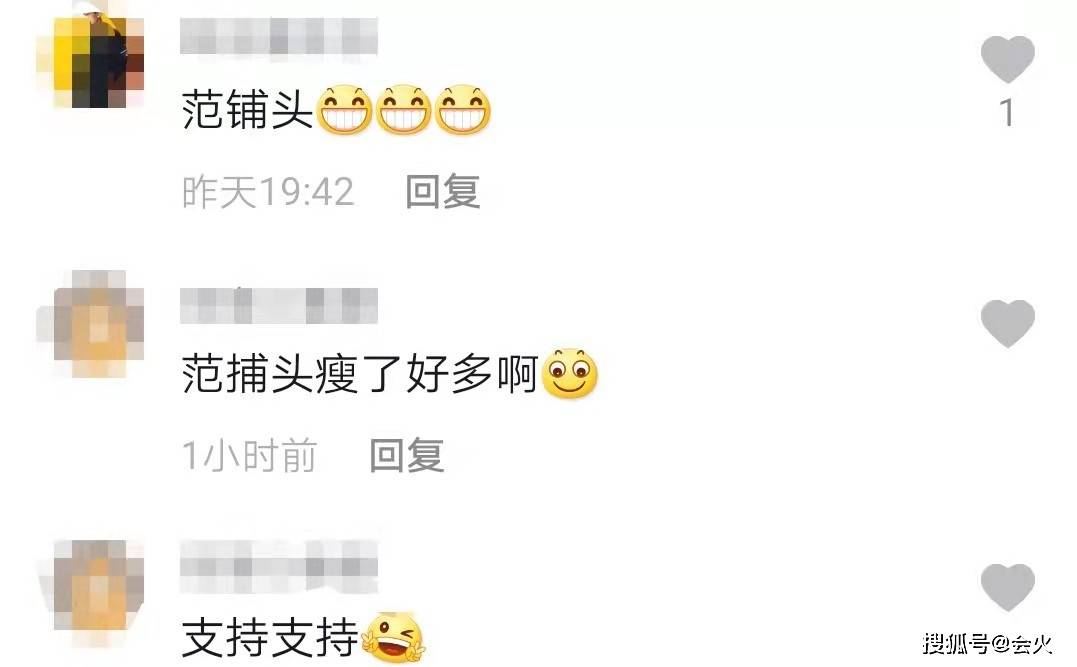This screenshot has height=667, width=1077.
Task: Click the like count 1 on first comment
Action: point(1007,113)
